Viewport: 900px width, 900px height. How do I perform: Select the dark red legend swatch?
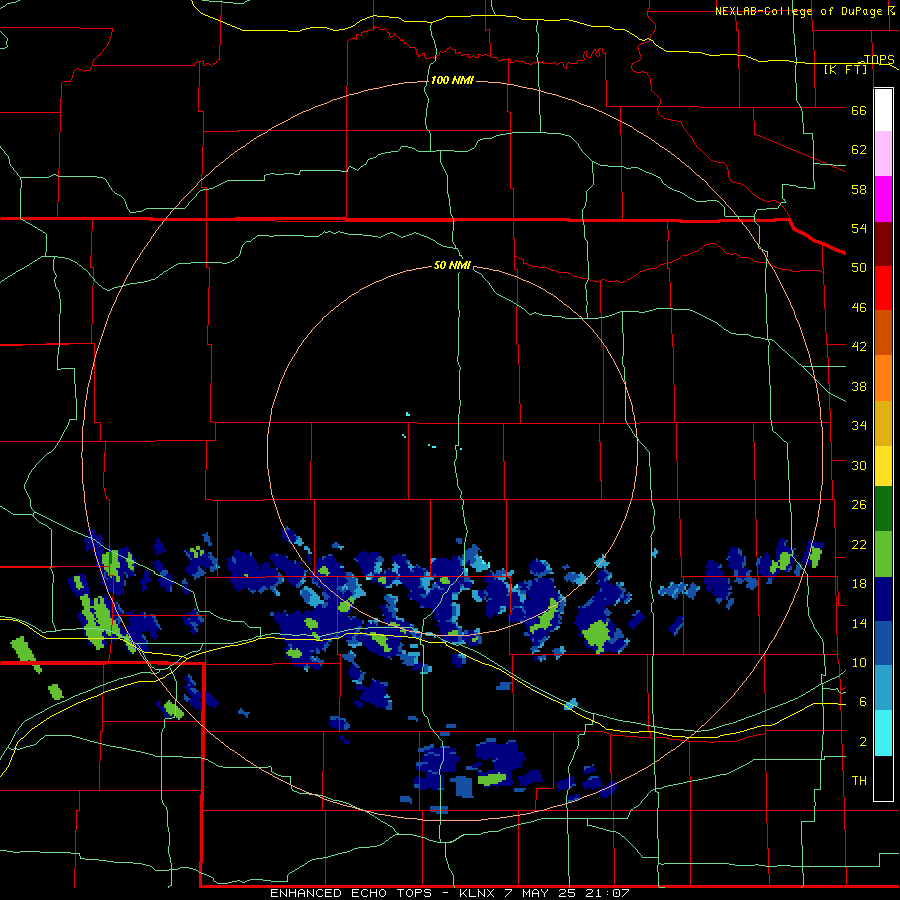883,244
